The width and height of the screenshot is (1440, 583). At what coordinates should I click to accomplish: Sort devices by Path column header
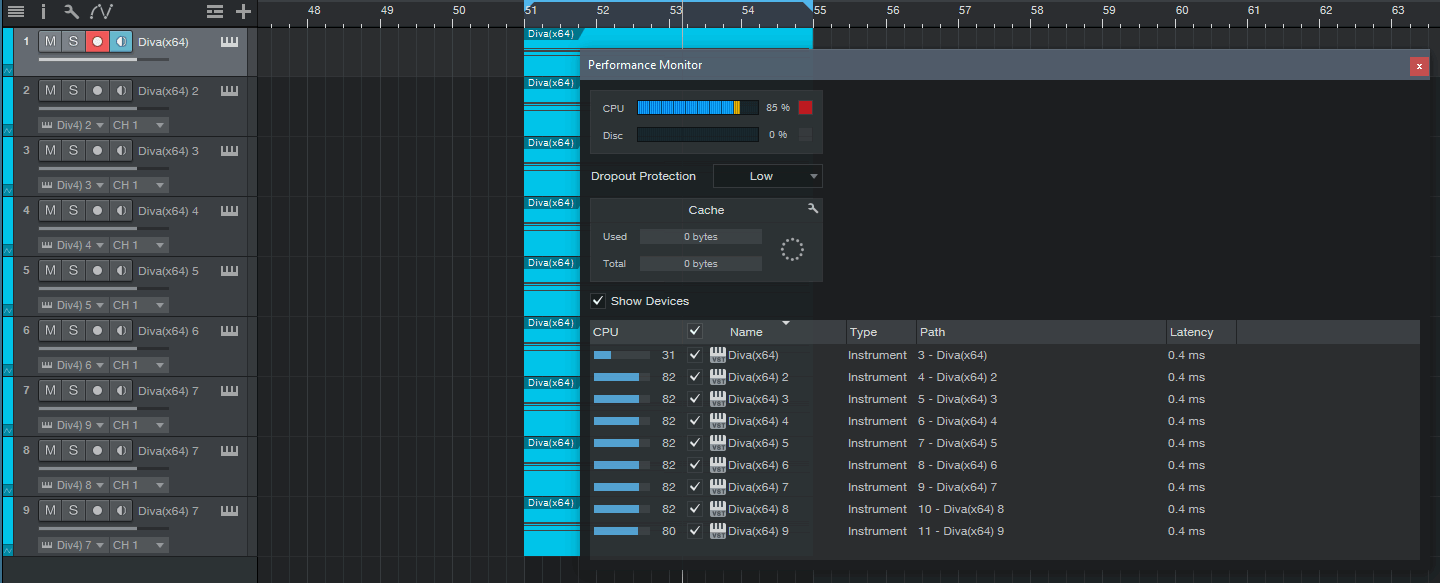coord(1041,332)
